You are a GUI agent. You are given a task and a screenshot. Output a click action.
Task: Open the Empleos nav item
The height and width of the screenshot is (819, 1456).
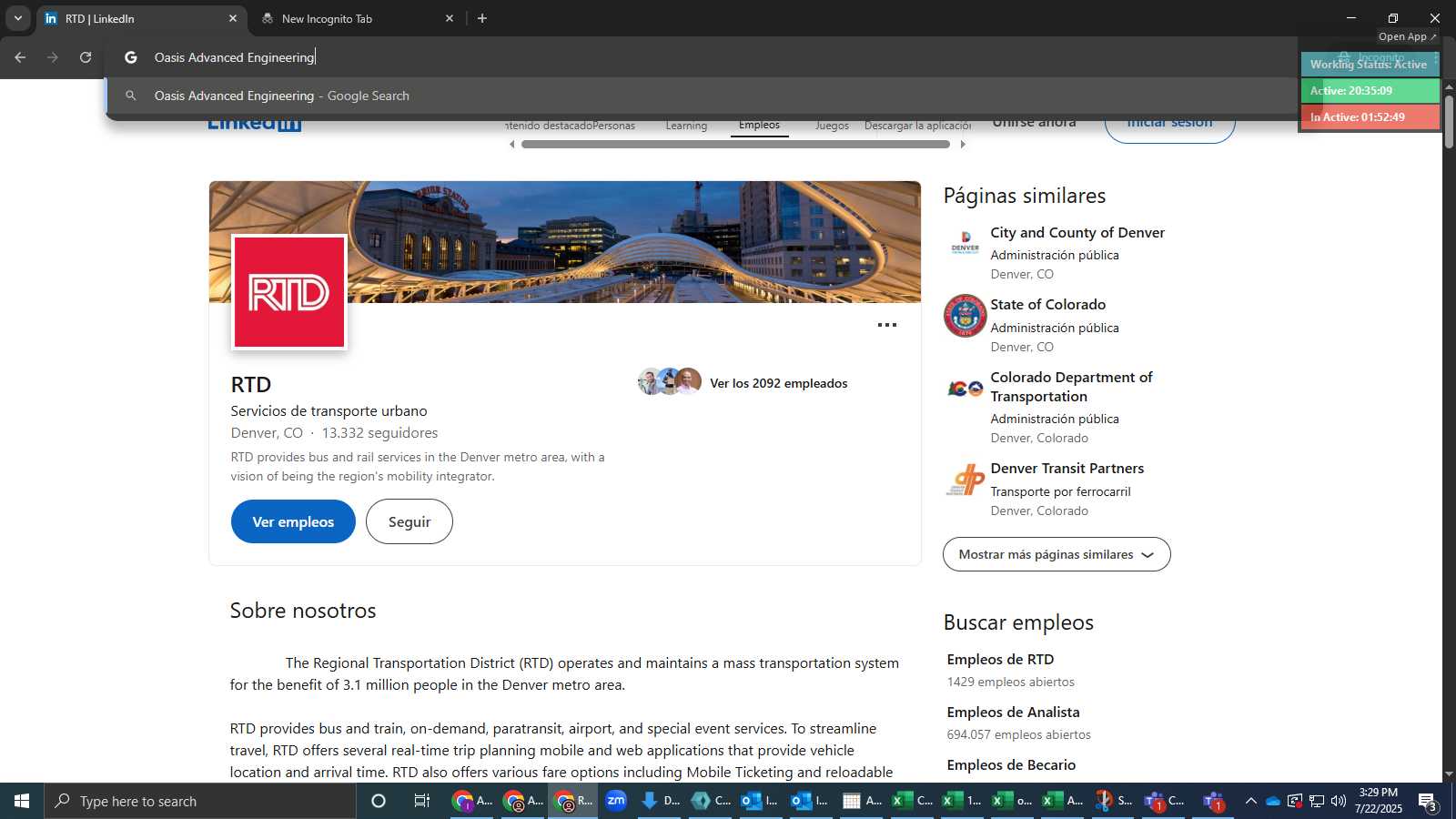759,126
